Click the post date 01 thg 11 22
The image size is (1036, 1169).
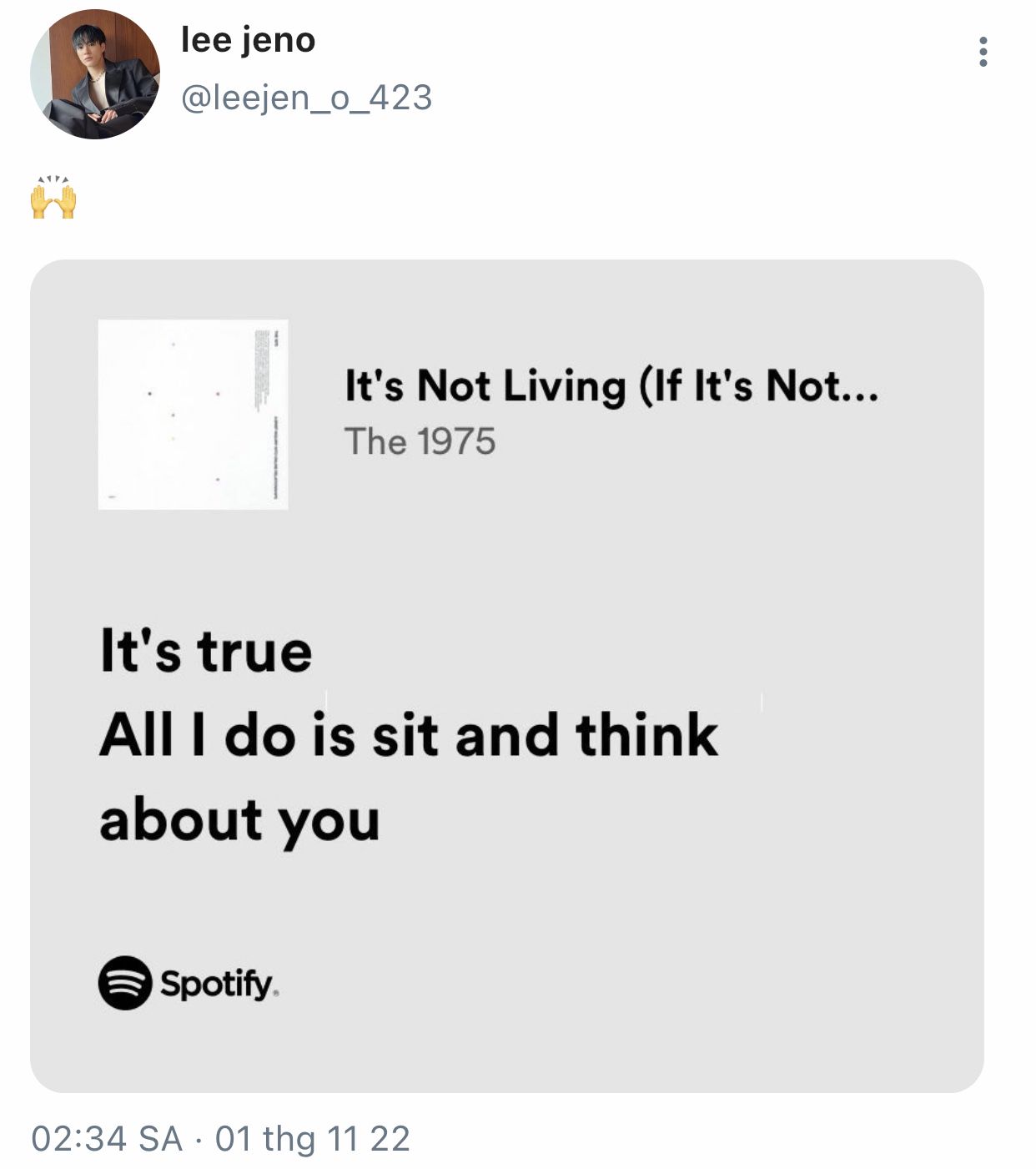click(x=313, y=1139)
